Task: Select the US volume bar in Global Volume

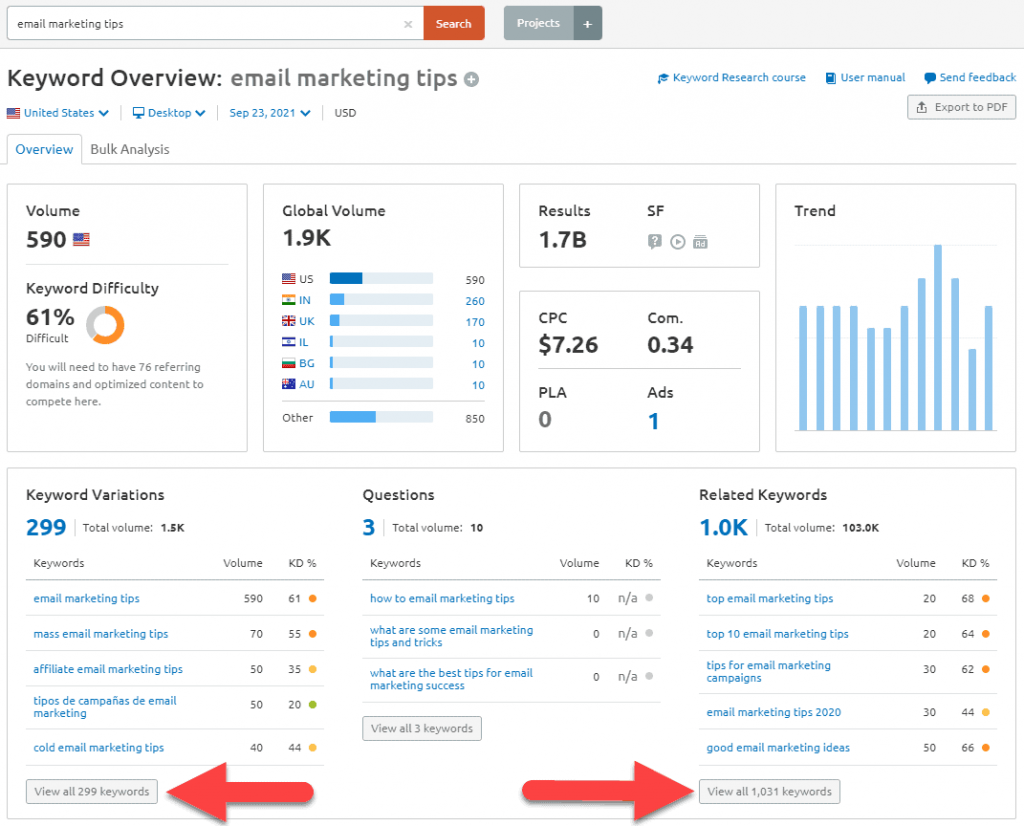Action: [381, 279]
